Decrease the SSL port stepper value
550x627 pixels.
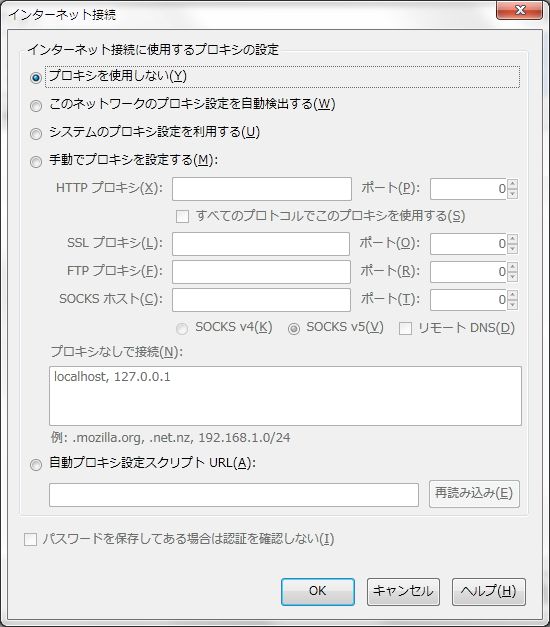tap(512, 249)
